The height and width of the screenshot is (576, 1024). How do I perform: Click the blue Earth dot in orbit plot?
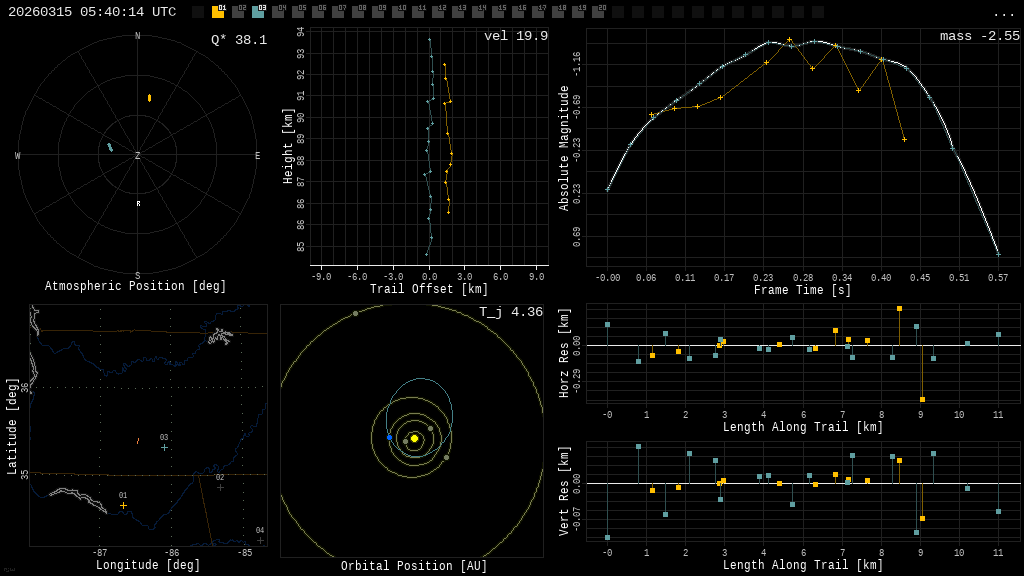coord(390,437)
